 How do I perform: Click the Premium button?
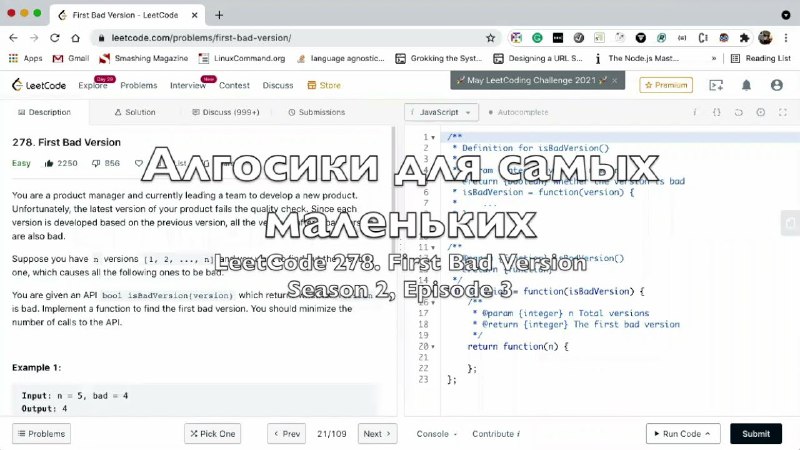[x=666, y=85]
